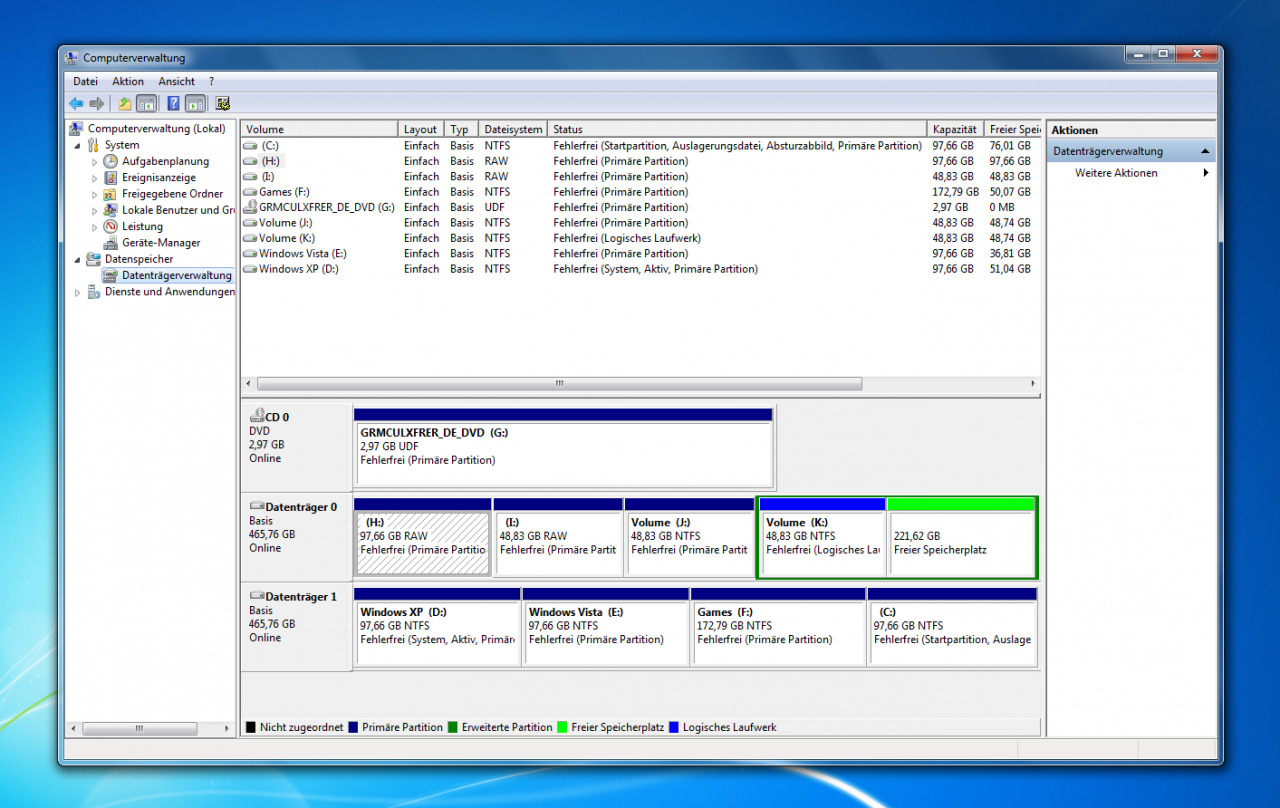Expand the Aufgabenplanung tree node
The image size is (1280, 808).
95,161
